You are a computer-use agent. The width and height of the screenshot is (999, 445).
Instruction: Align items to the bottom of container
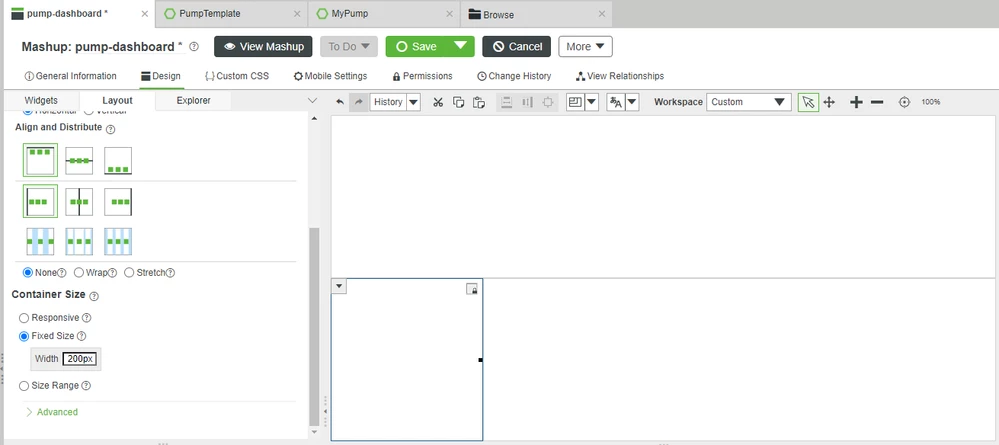click(118, 161)
